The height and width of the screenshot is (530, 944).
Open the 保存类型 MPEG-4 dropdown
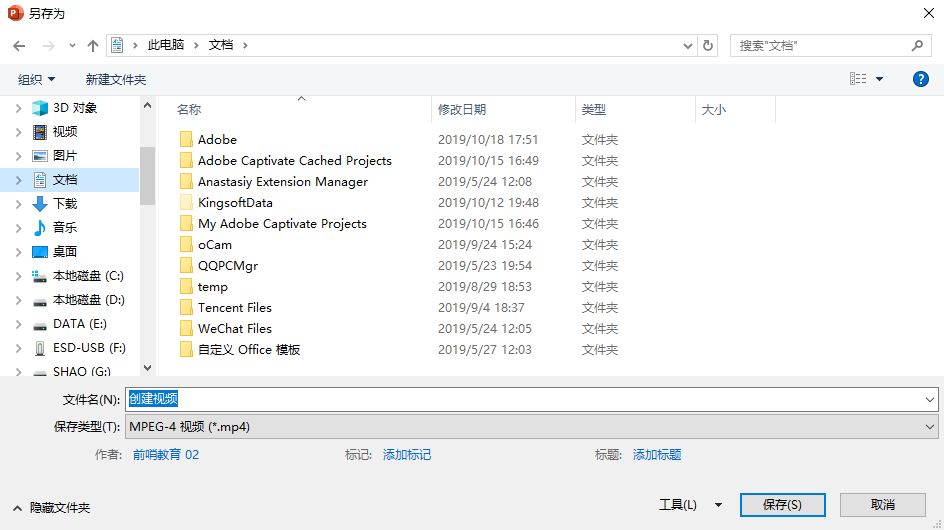(532, 427)
